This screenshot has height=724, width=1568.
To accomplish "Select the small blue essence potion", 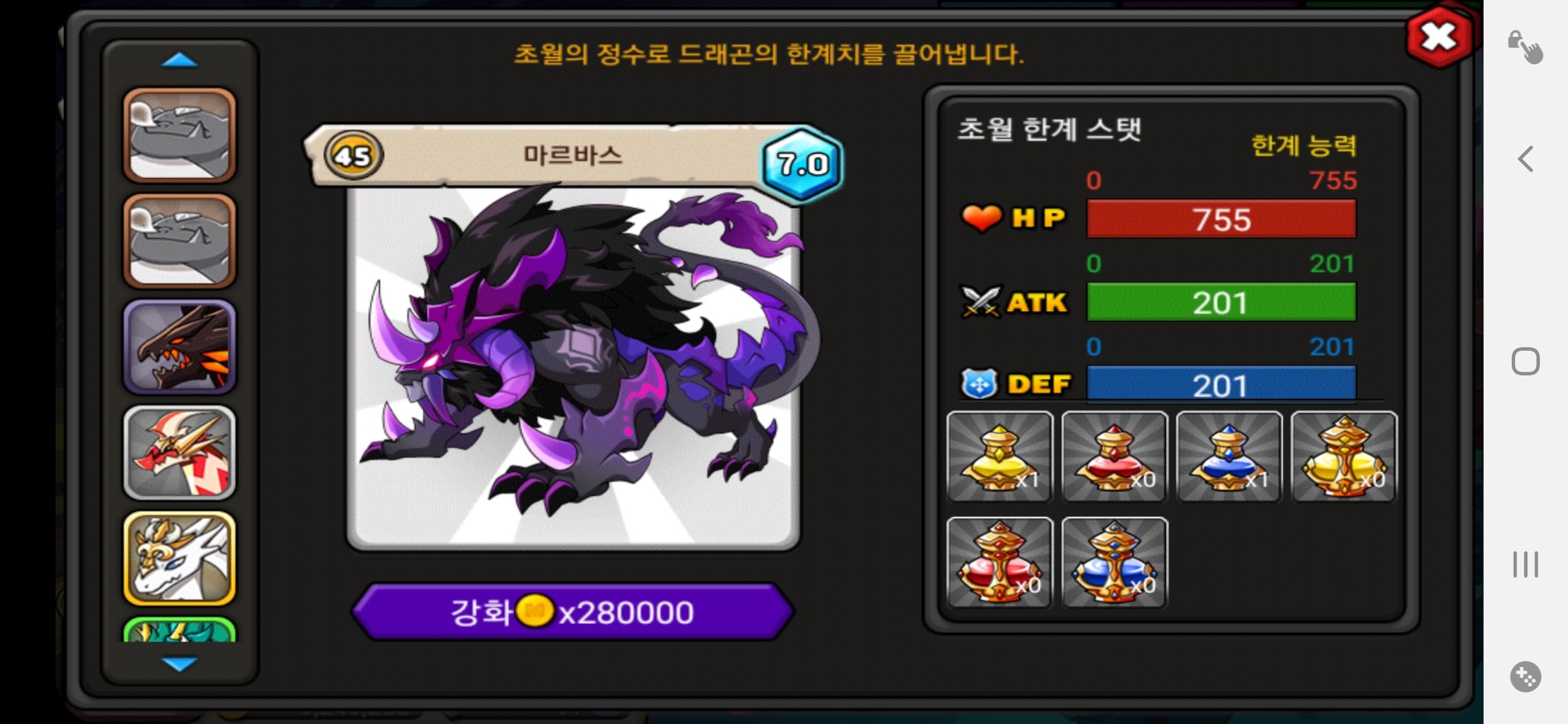I will coord(1230,457).
